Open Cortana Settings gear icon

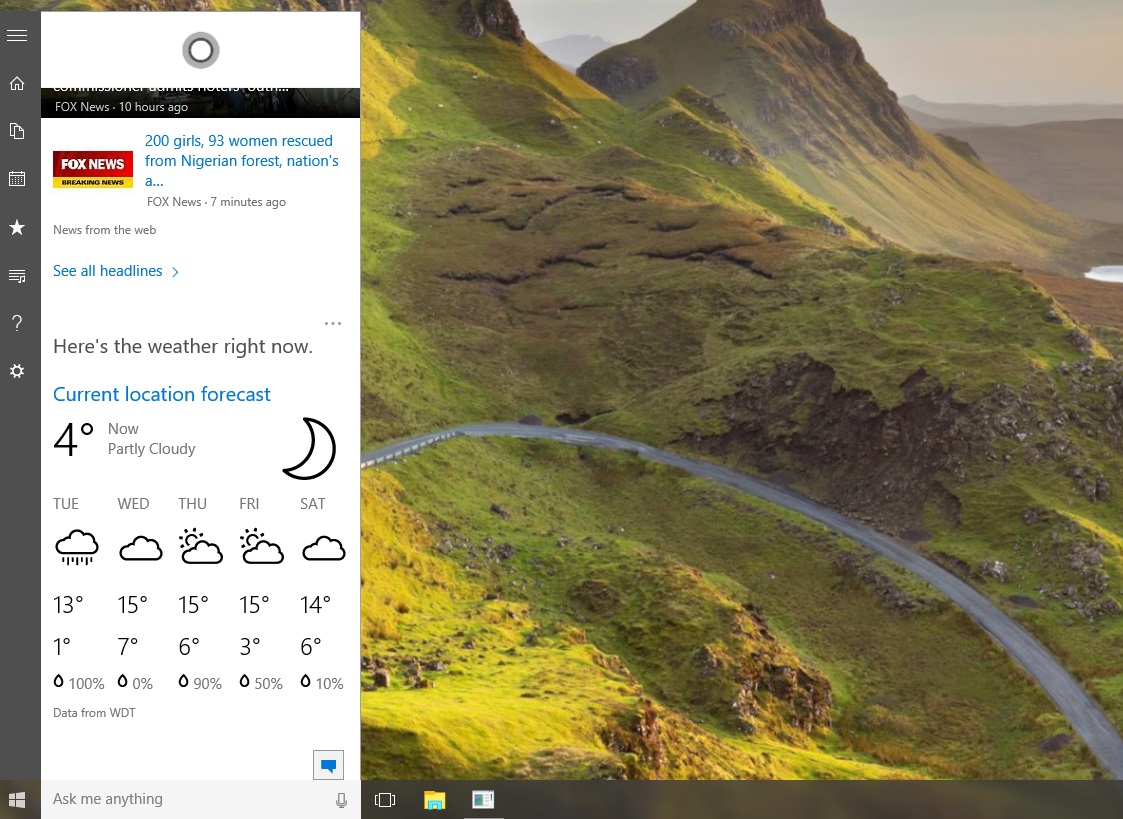point(17,371)
